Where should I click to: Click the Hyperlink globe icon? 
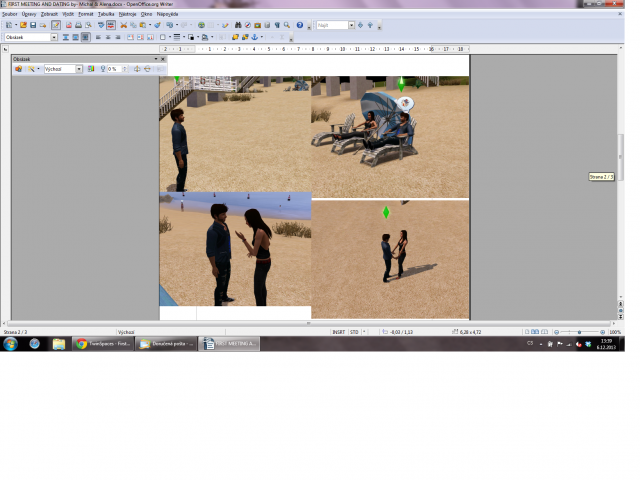pyautogui.click(x=201, y=25)
